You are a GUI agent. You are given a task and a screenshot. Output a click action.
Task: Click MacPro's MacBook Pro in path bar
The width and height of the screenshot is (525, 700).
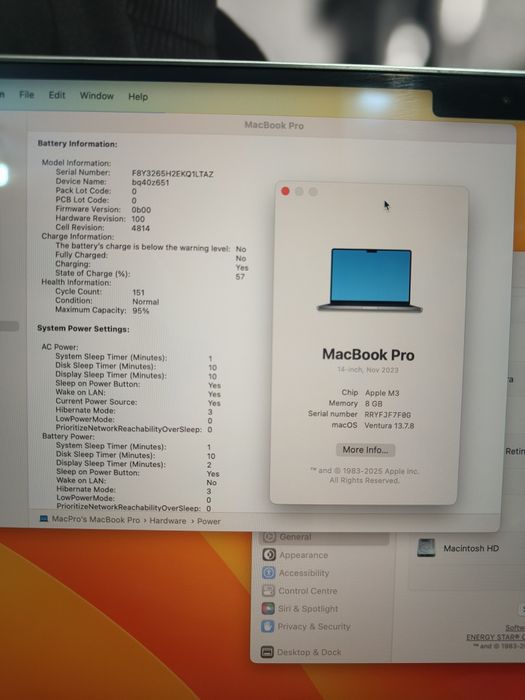coord(96,520)
